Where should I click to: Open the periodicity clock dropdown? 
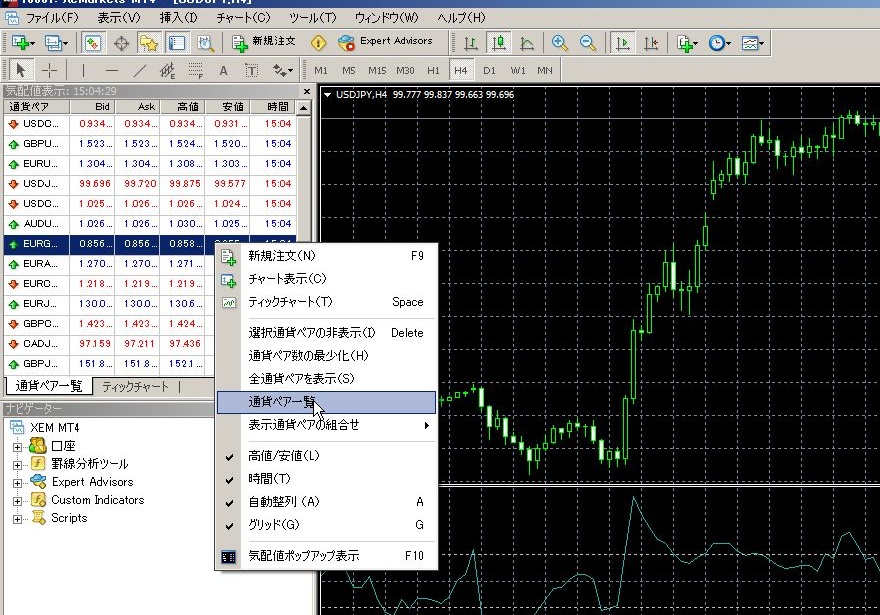tap(719, 43)
